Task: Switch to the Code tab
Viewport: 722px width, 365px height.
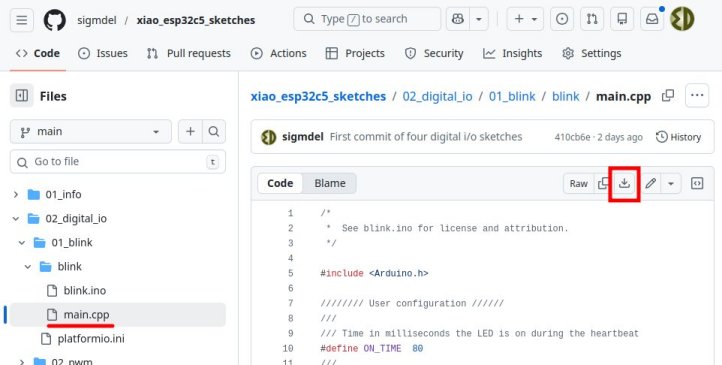Action: pos(38,53)
